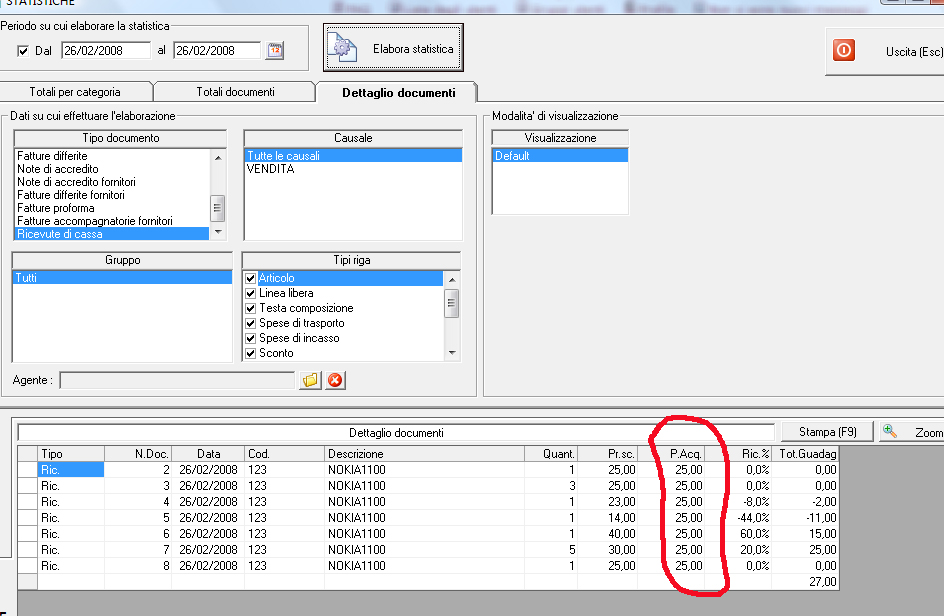Click the Agente input field
This screenshot has height=616, width=944.
click(x=177, y=381)
